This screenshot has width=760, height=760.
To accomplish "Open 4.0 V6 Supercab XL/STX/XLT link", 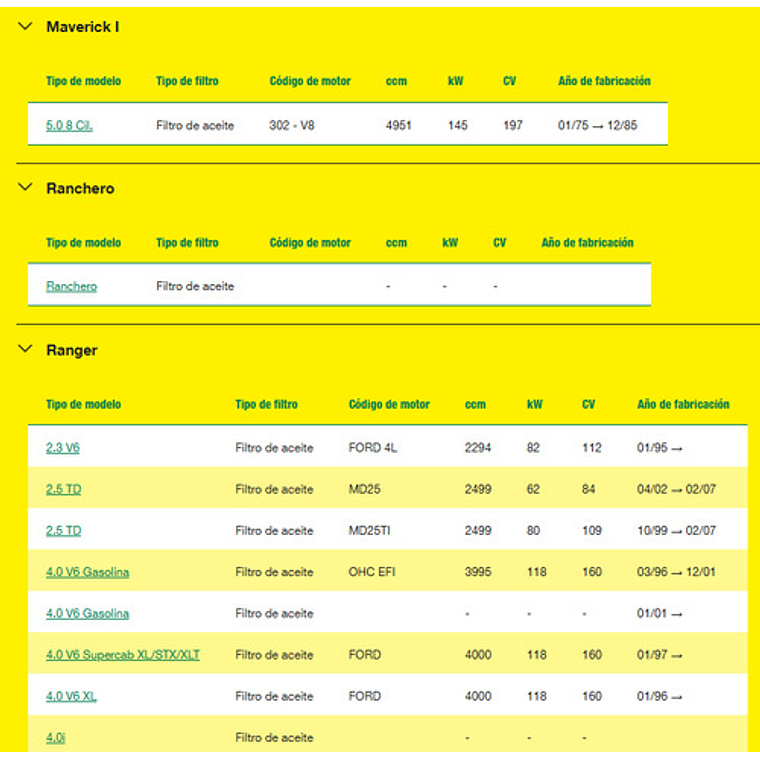I will (x=122, y=655).
